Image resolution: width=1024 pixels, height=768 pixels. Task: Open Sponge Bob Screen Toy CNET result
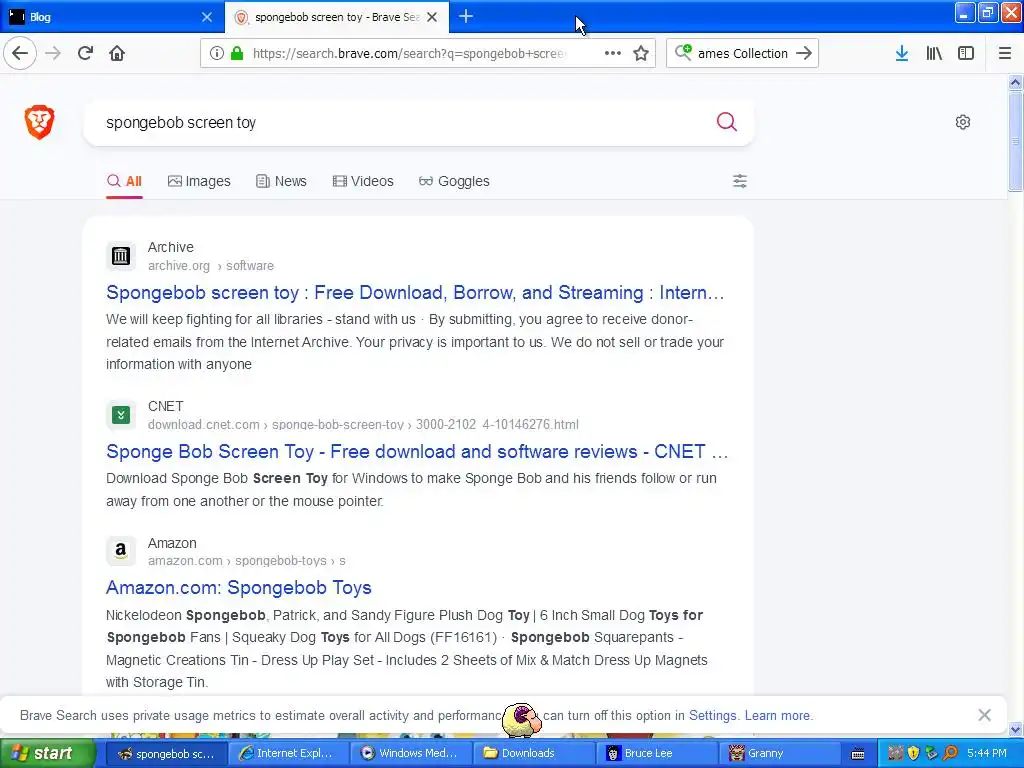click(x=417, y=451)
